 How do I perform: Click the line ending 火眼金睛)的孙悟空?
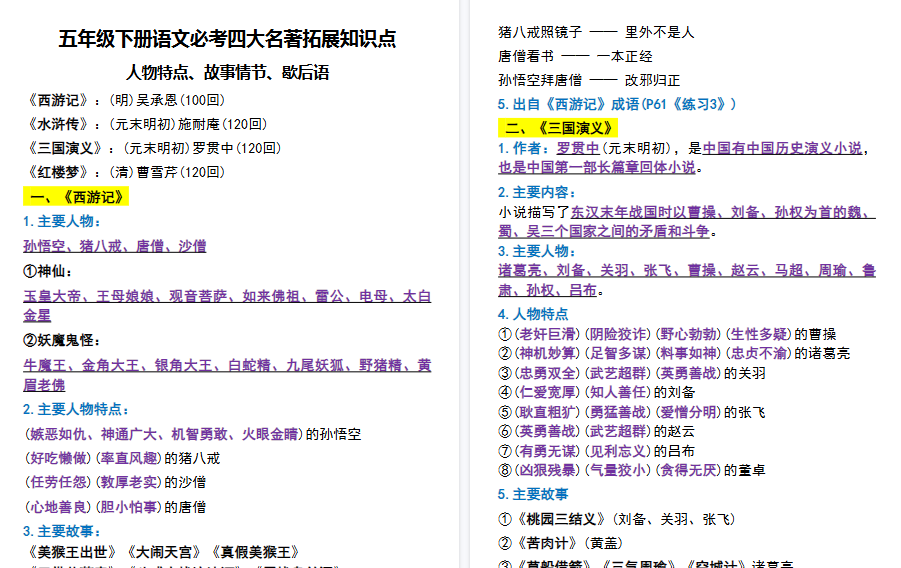tap(192, 434)
